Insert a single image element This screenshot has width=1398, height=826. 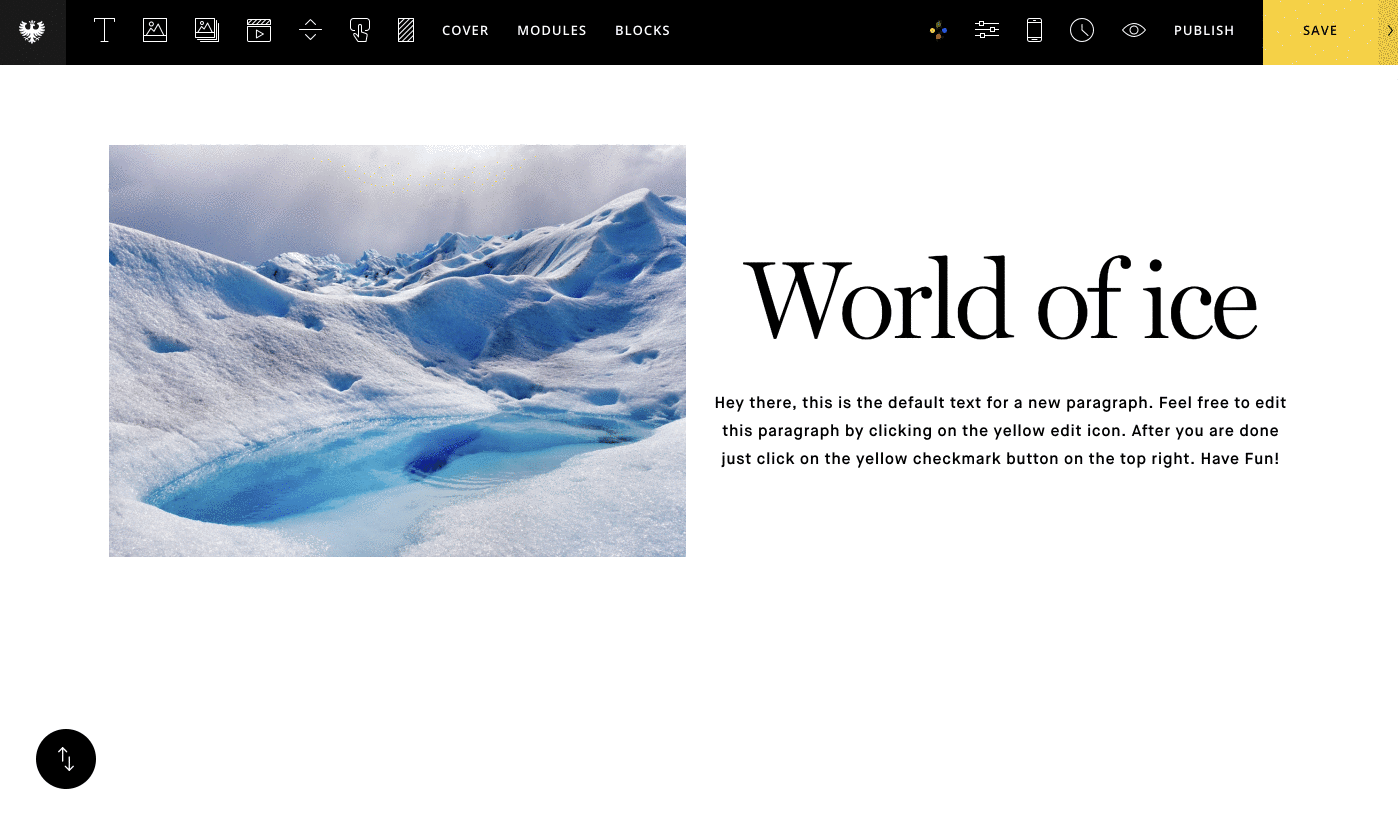155,31
